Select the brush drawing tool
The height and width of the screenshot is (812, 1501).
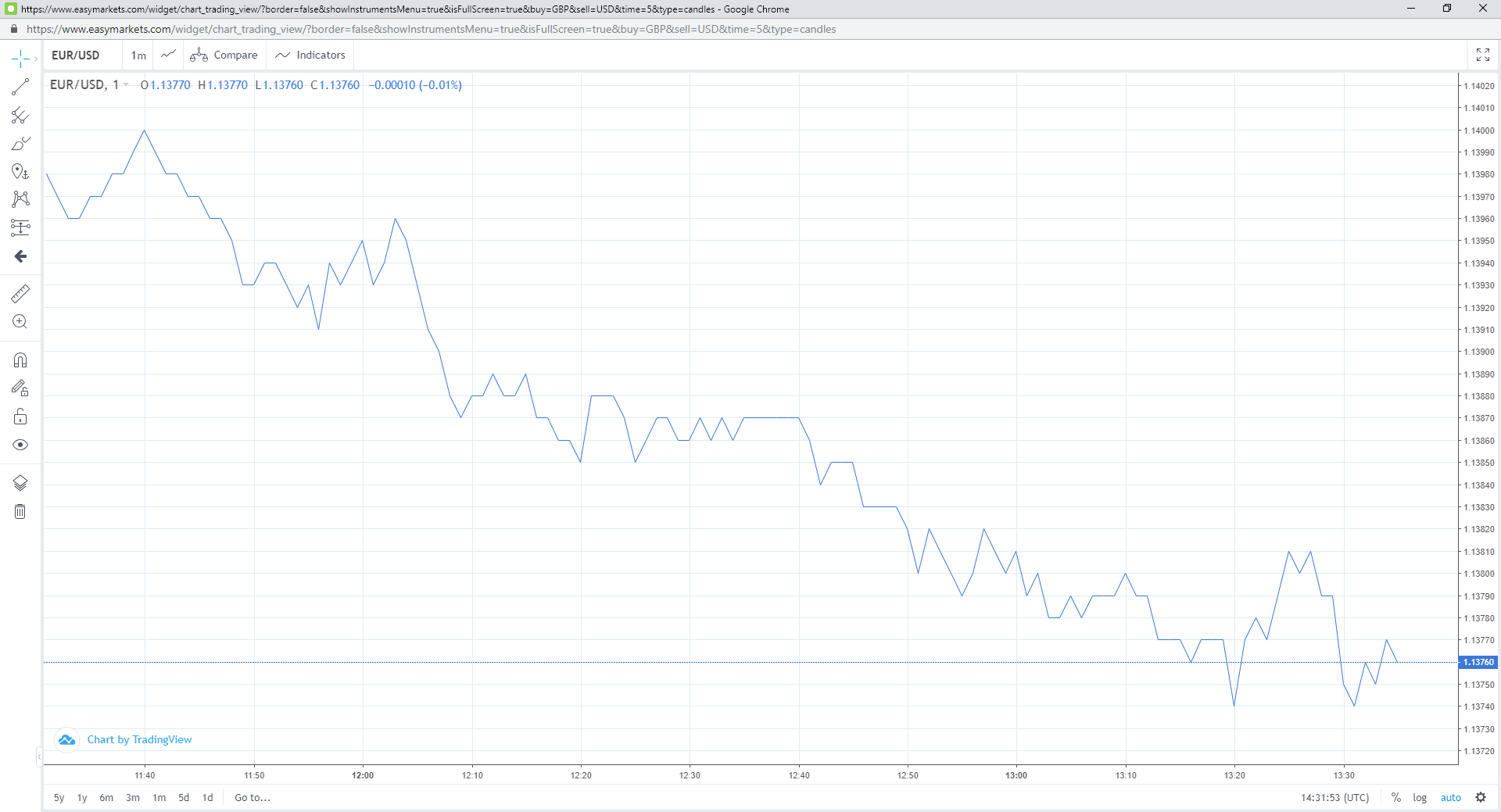(x=20, y=144)
